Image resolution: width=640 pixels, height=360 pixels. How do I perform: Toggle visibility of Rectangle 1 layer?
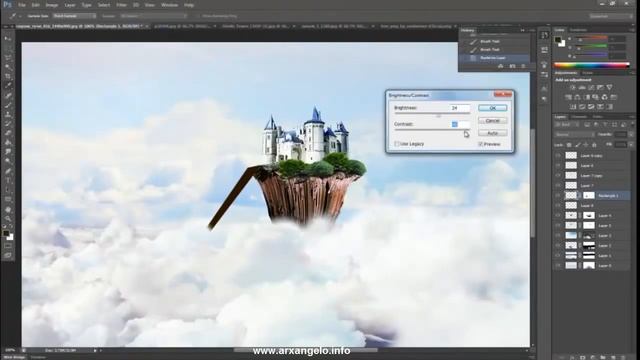click(558, 196)
